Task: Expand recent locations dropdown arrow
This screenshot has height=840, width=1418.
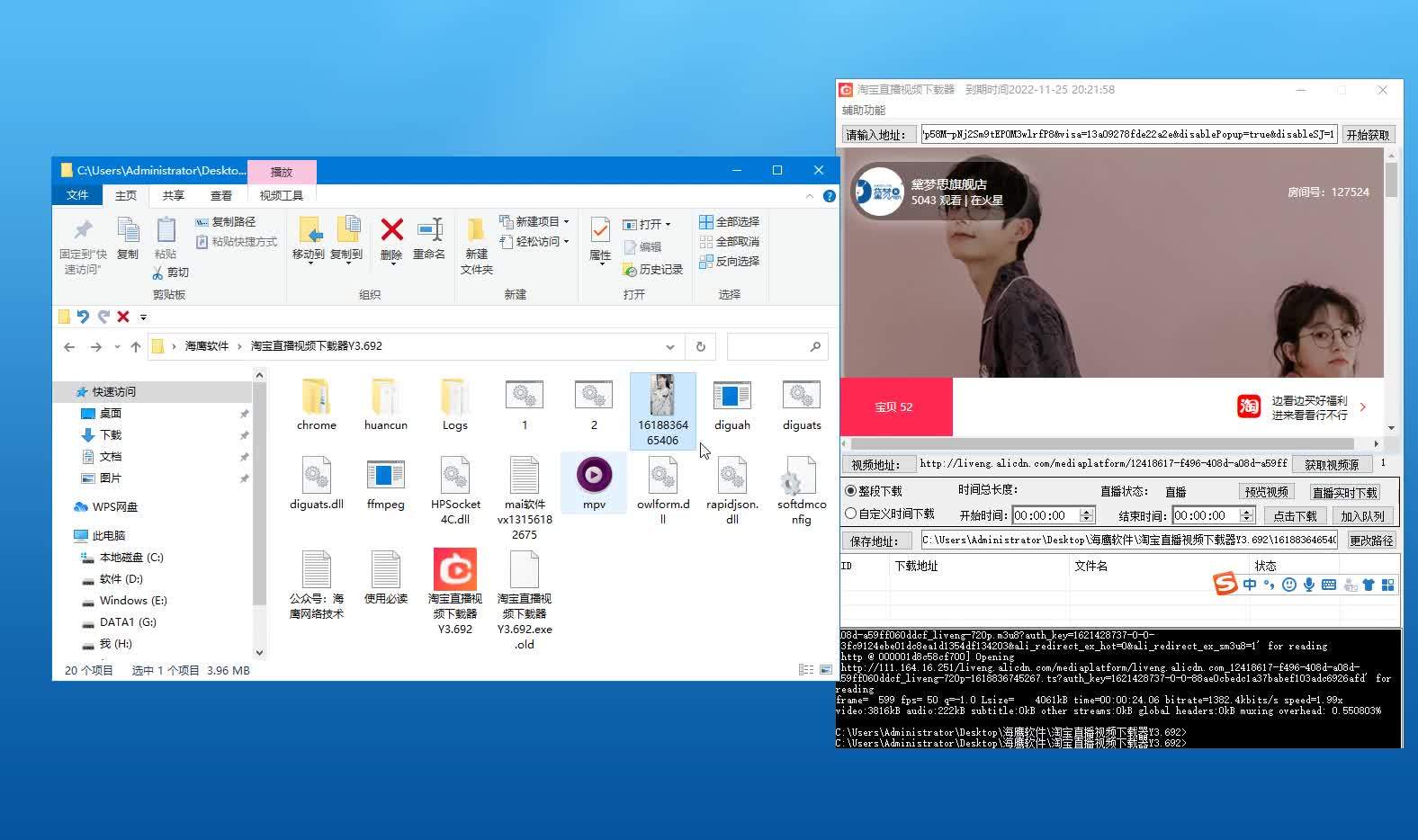Action: coord(117,346)
